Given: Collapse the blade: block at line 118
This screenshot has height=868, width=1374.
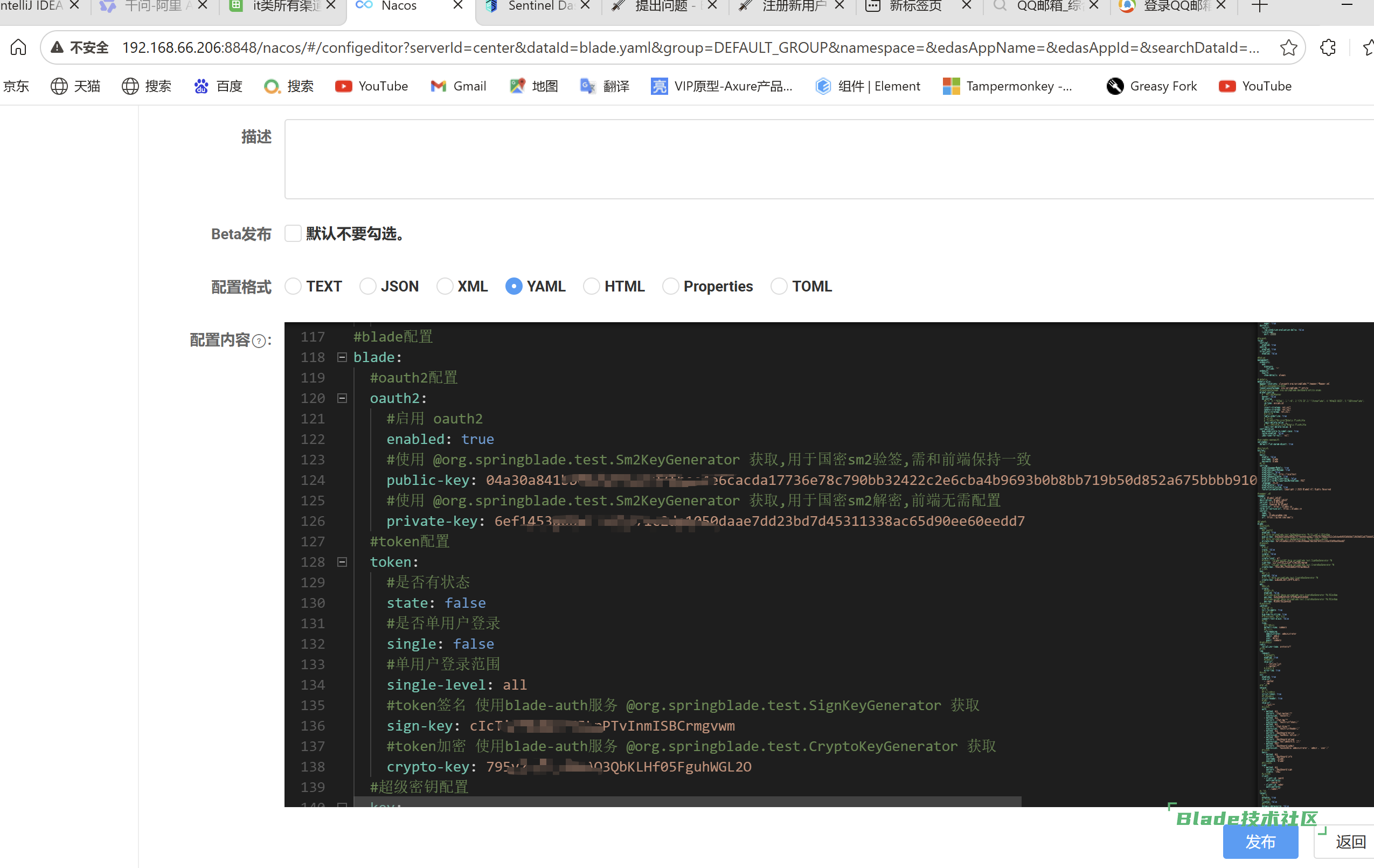Looking at the screenshot, I should tap(342, 357).
